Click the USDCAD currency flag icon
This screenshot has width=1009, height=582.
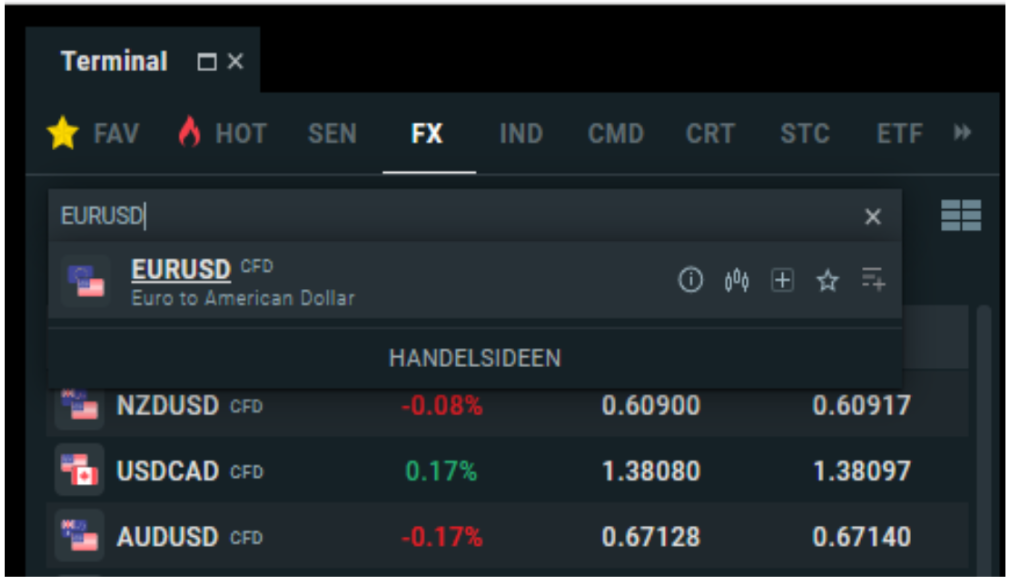pos(78,471)
